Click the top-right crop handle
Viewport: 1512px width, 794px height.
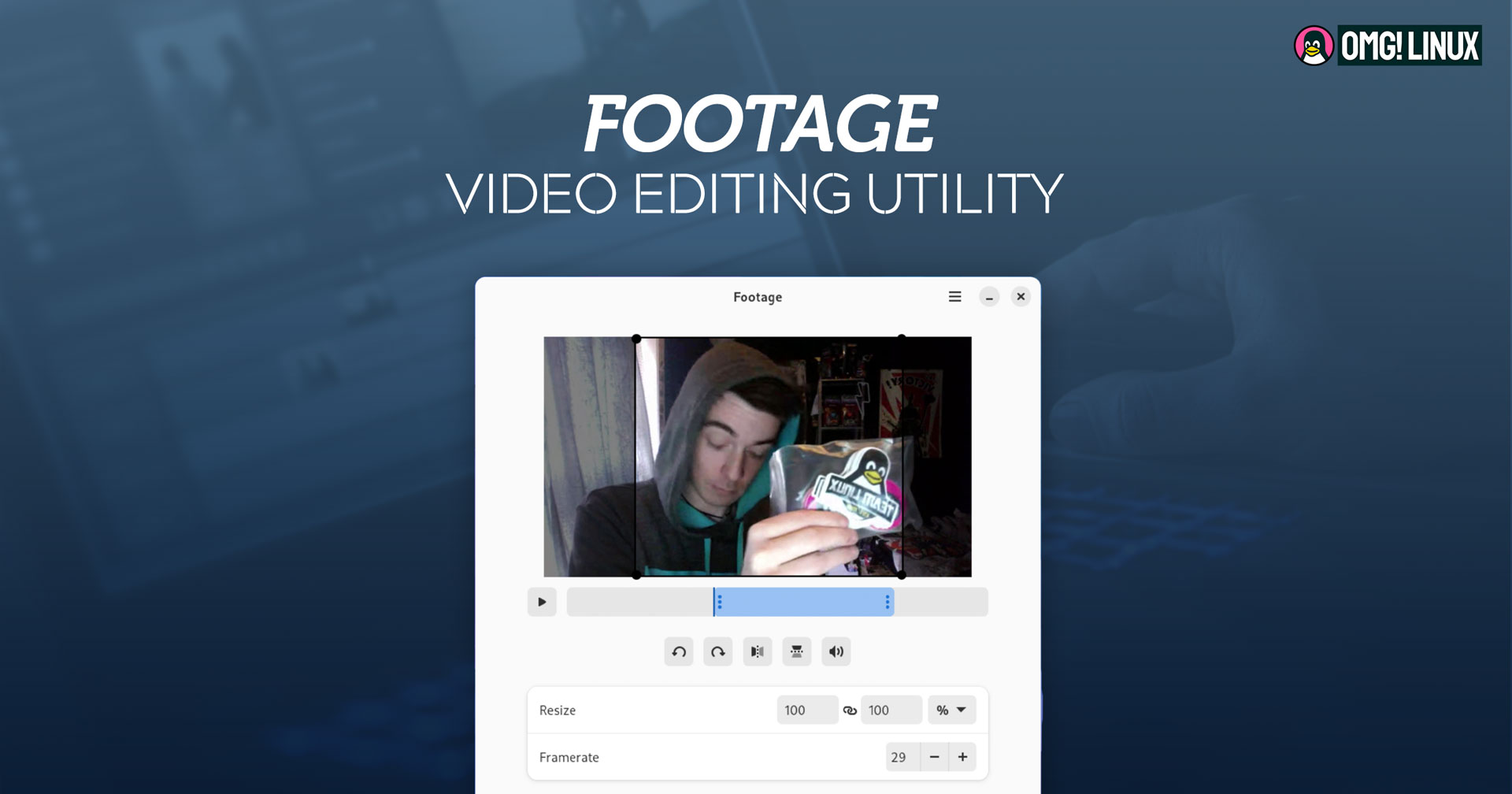tap(902, 338)
